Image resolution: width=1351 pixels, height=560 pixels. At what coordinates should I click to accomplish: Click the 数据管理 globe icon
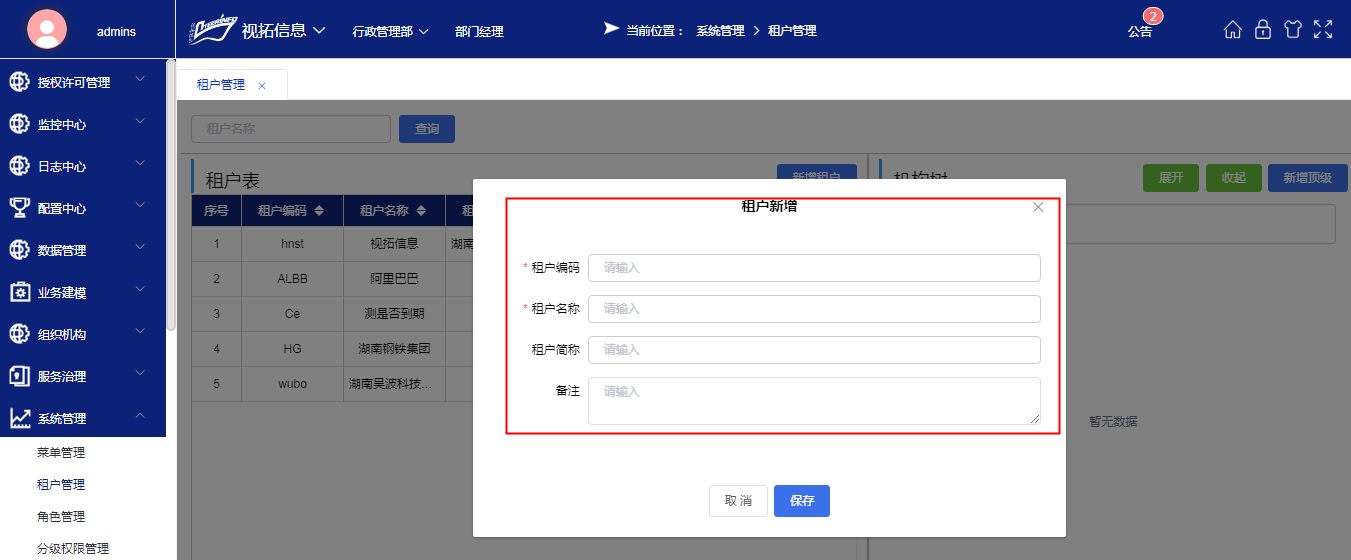coord(20,250)
